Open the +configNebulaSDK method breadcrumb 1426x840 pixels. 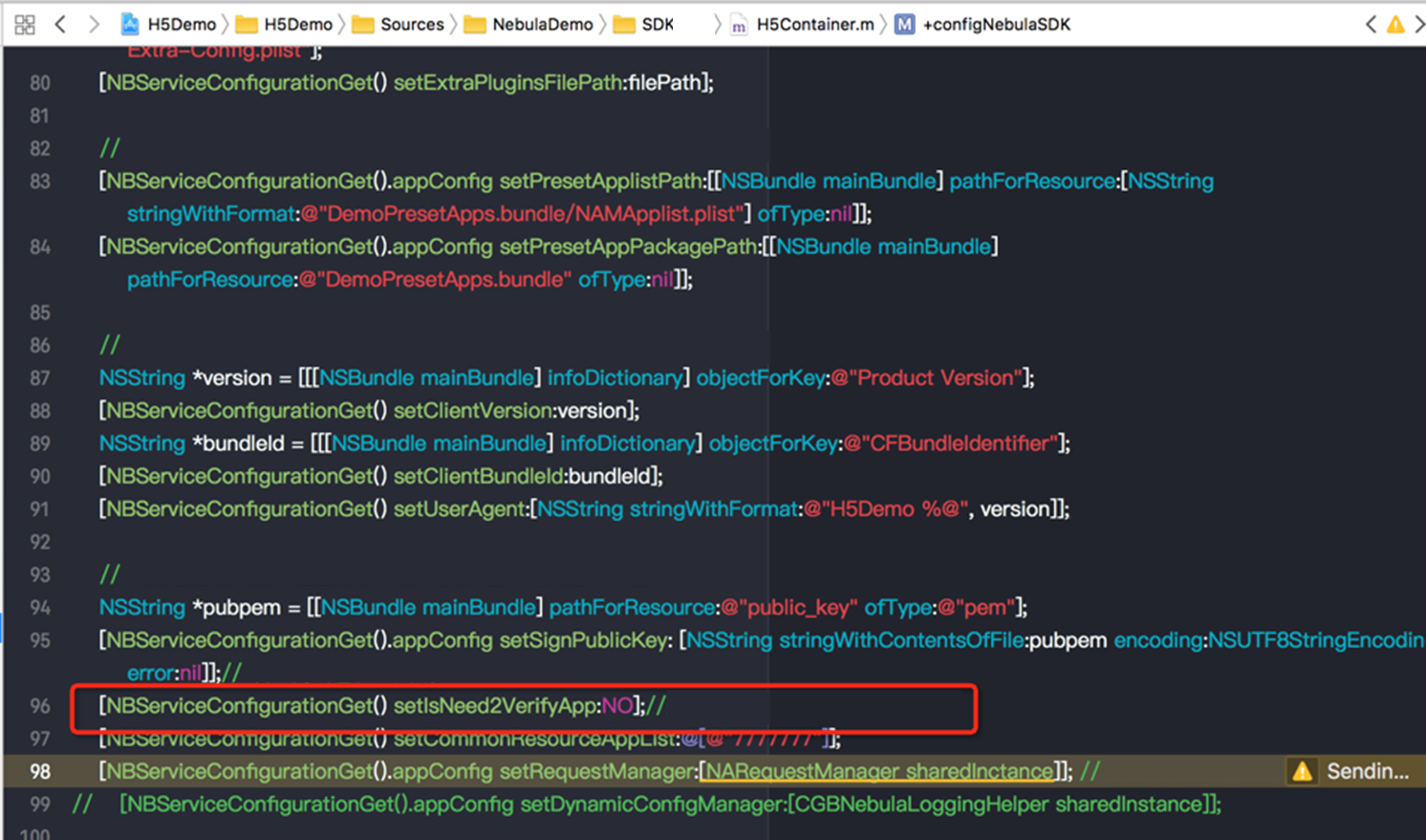tap(983, 25)
